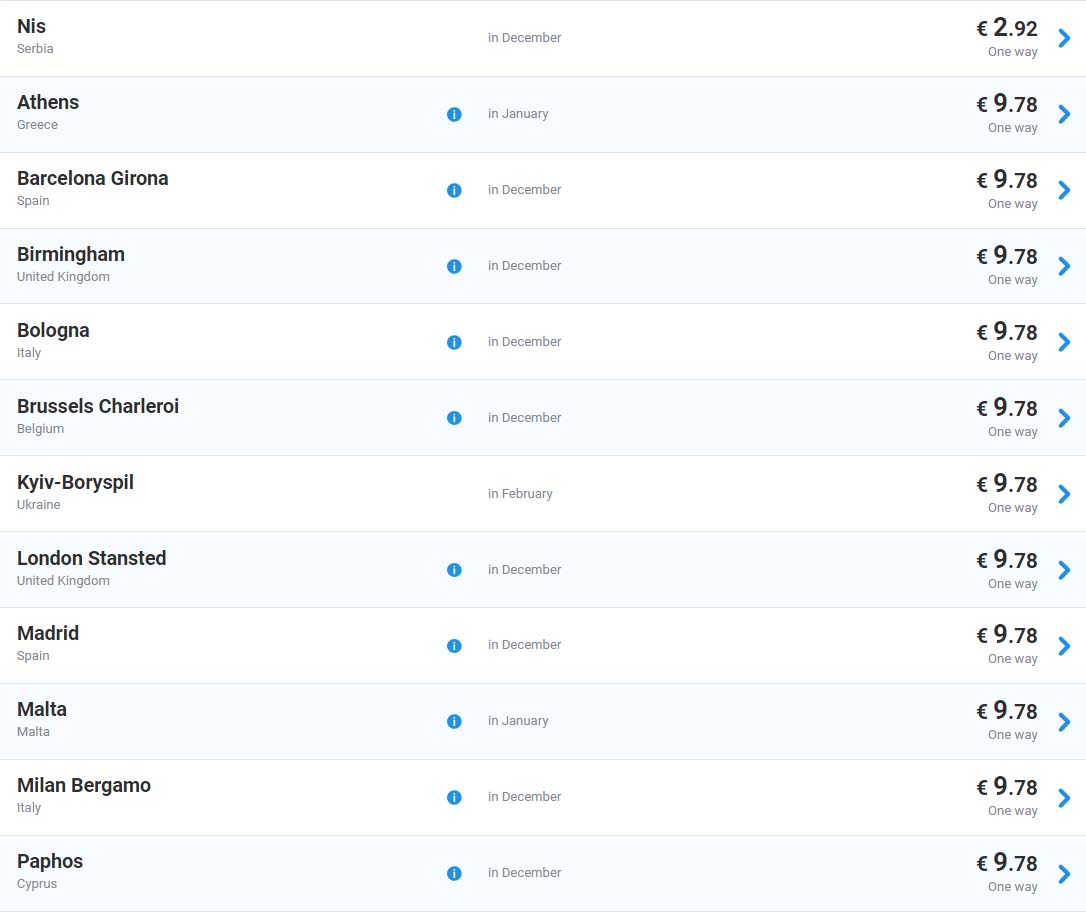Show info for the Malta flight

(x=454, y=721)
